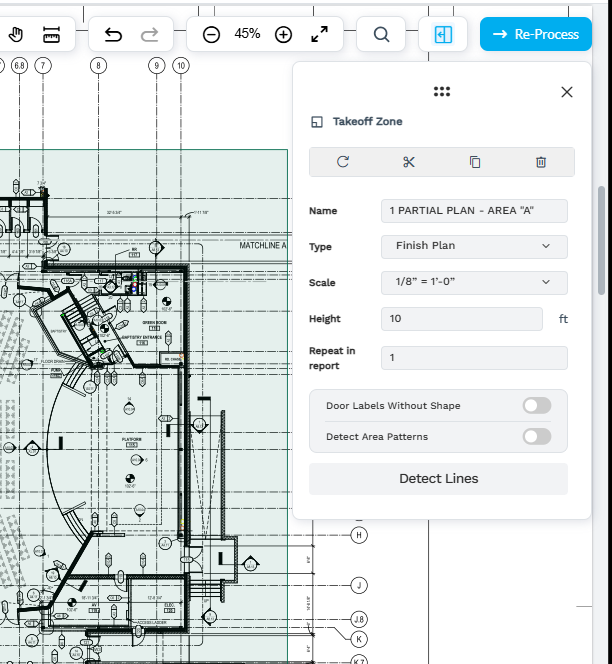Viewport: 612px width, 664px height.
Task: Open the Type Finish Plan dropdown
Action: pyautogui.click(x=474, y=246)
